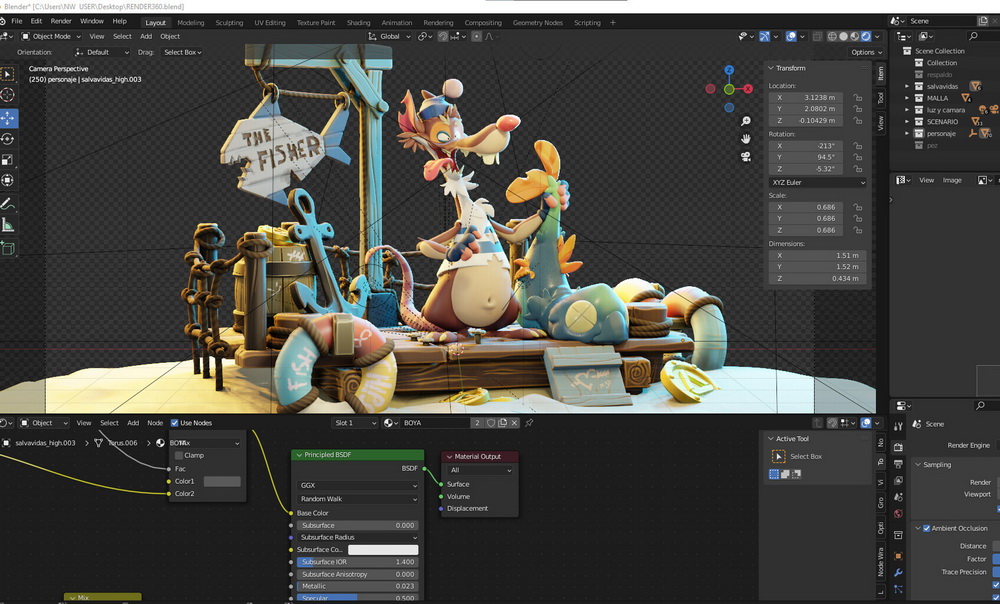
Task: Expand the personaje collection in outliner
Action: (x=907, y=133)
